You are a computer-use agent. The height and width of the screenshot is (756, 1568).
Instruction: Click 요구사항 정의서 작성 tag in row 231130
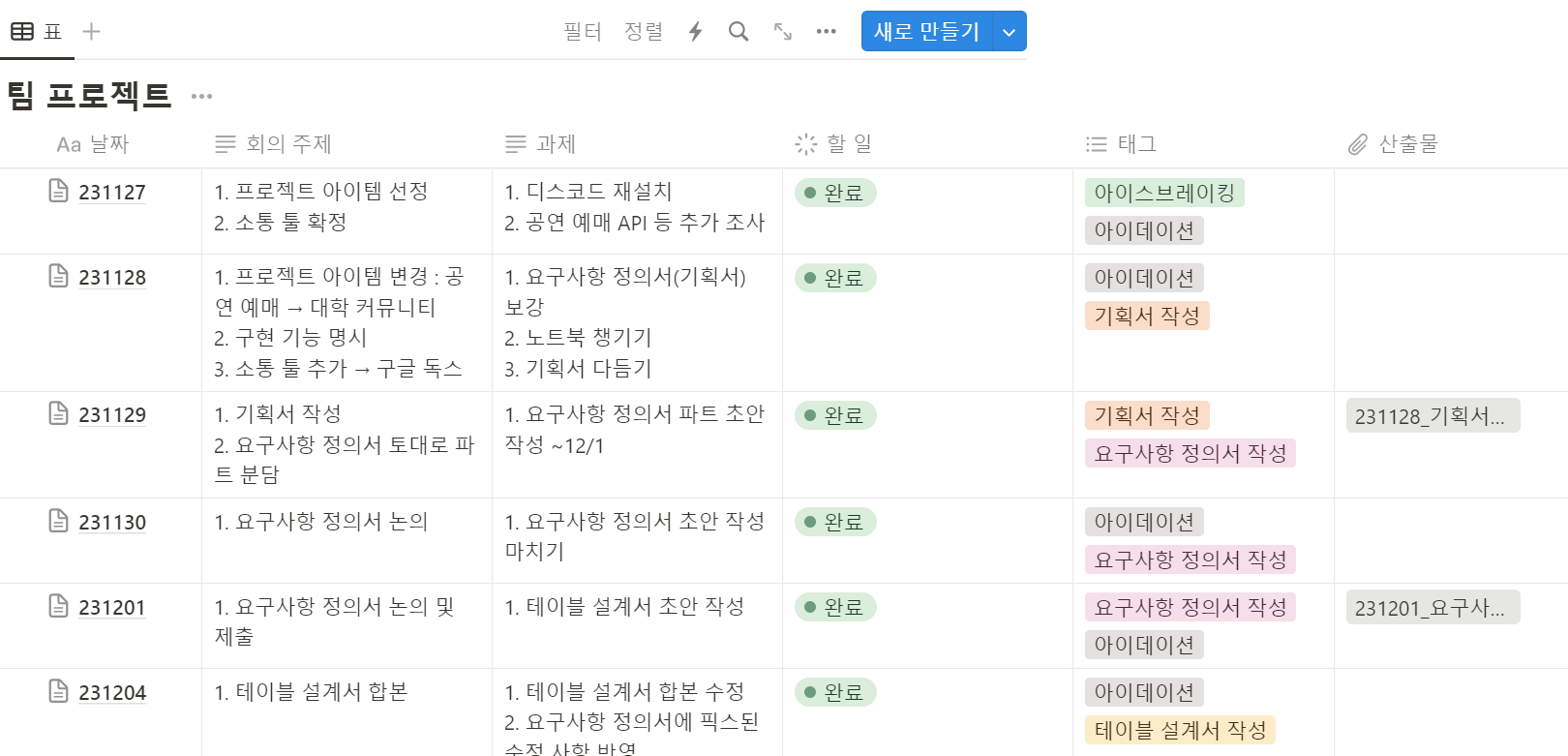1191,559
